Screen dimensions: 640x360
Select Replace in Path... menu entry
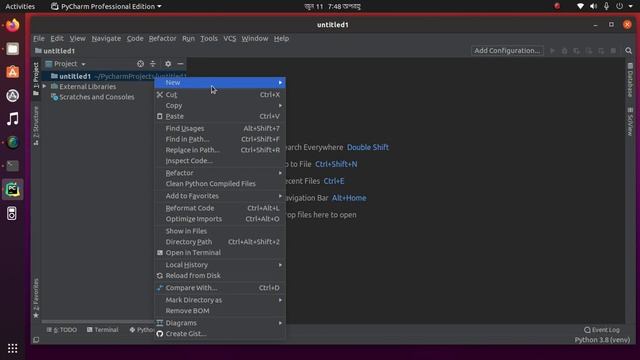[x=220, y=150]
